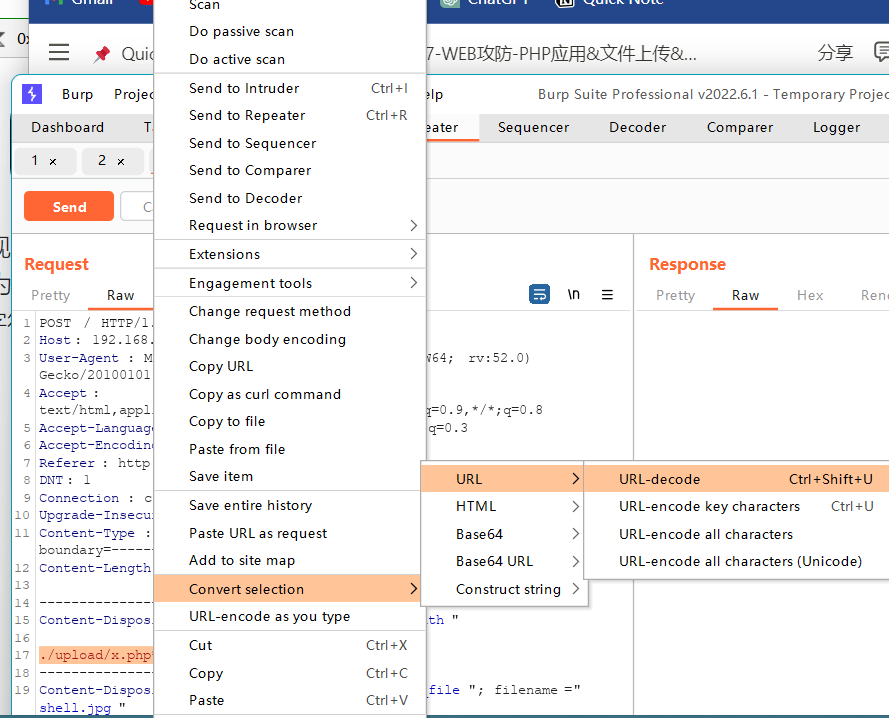
Task: Switch to the Sequencer tab
Action: click(x=534, y=127)
